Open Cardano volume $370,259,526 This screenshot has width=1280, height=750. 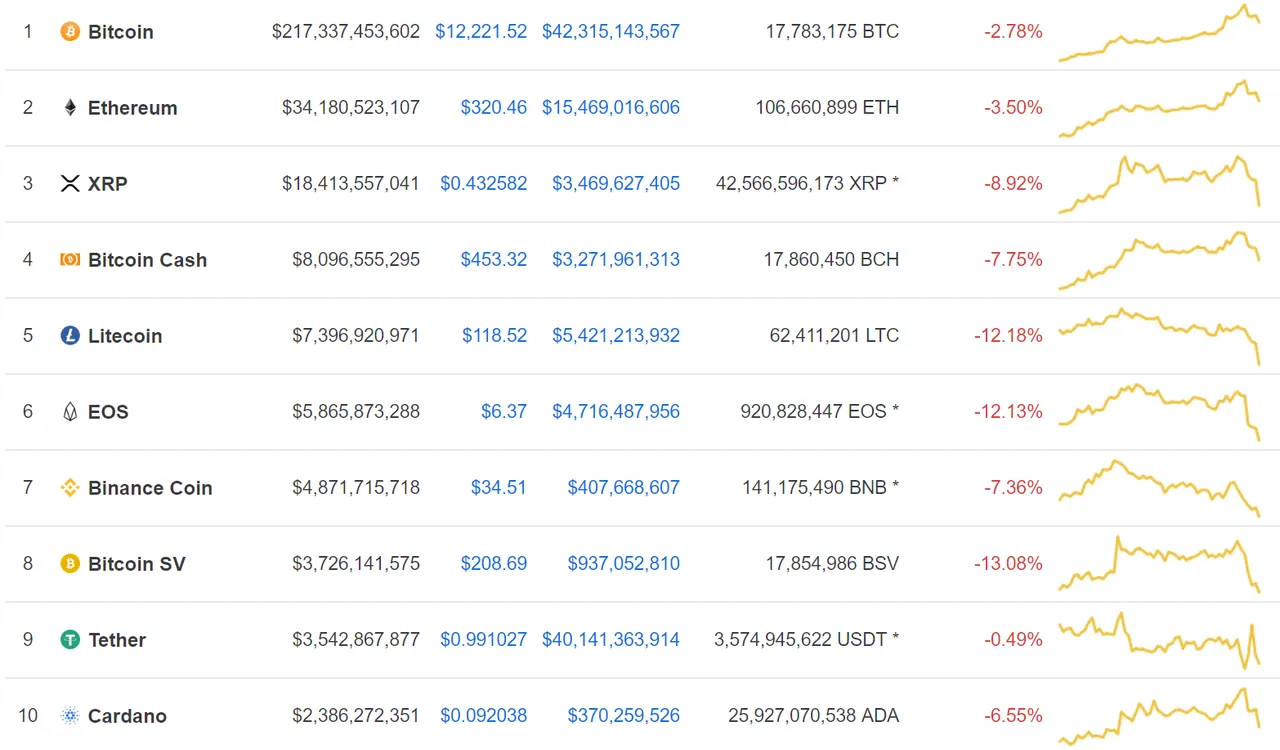624,716
